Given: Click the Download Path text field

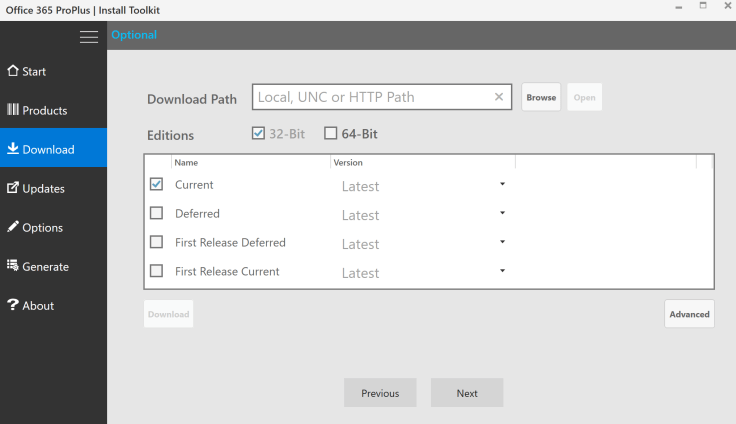Looking at the screenshot, I should [x=372, y=97].
